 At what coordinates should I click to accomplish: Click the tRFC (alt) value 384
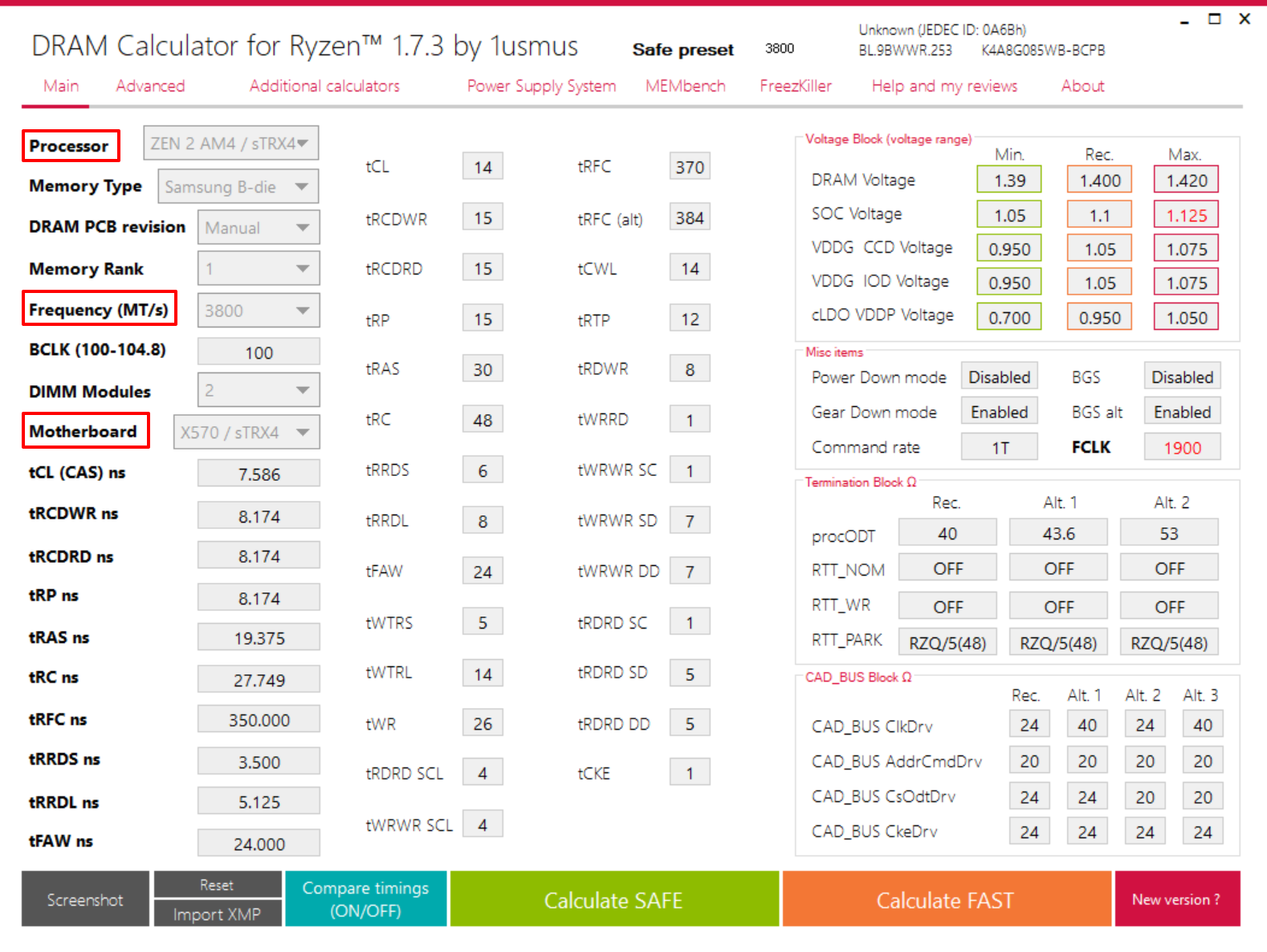pos(690,218)
